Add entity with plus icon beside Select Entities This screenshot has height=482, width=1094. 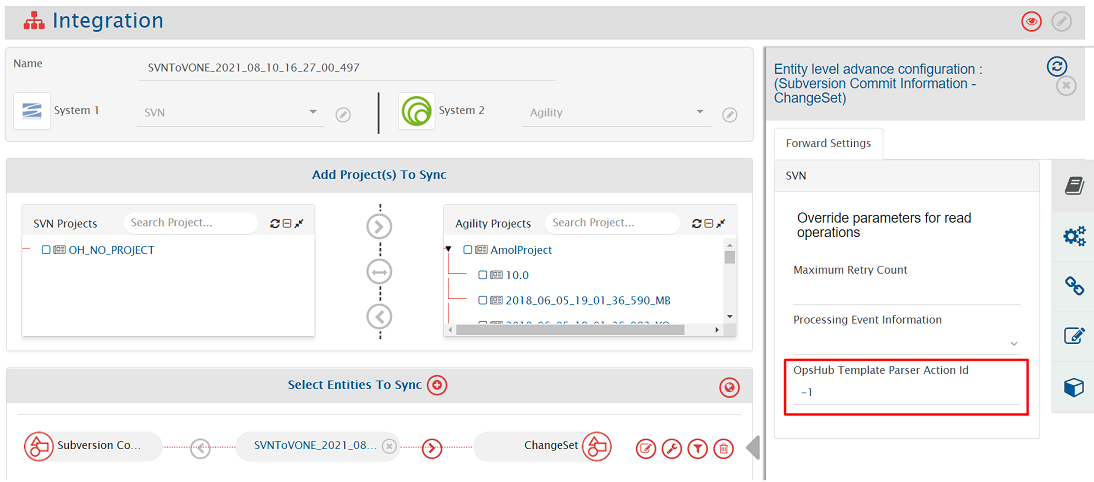(x=437, y=385)
